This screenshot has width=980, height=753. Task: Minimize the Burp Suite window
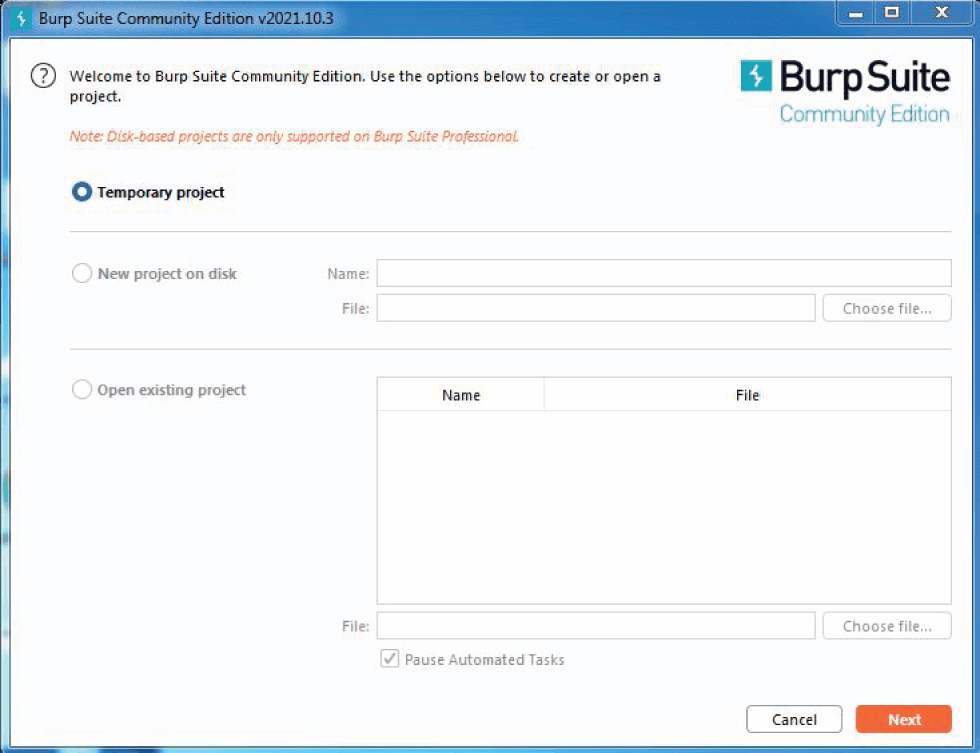pos(857,14)
